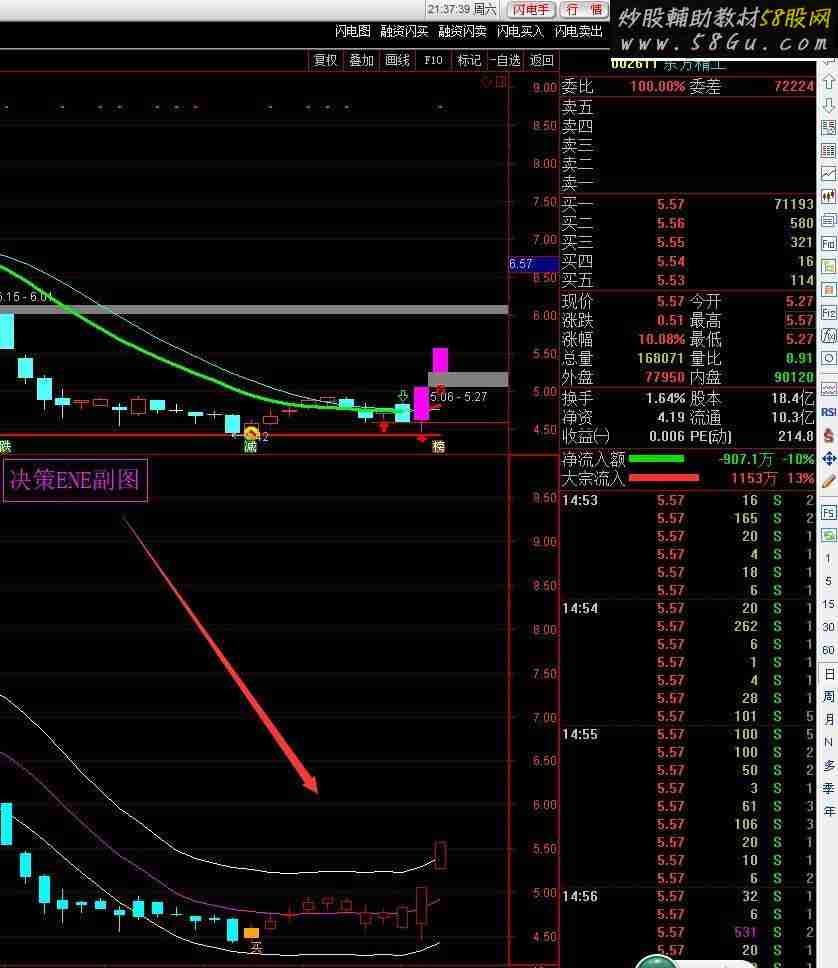Select the 多 multi-period option
This screenshot has width=838, height=968.
(829, 766)
